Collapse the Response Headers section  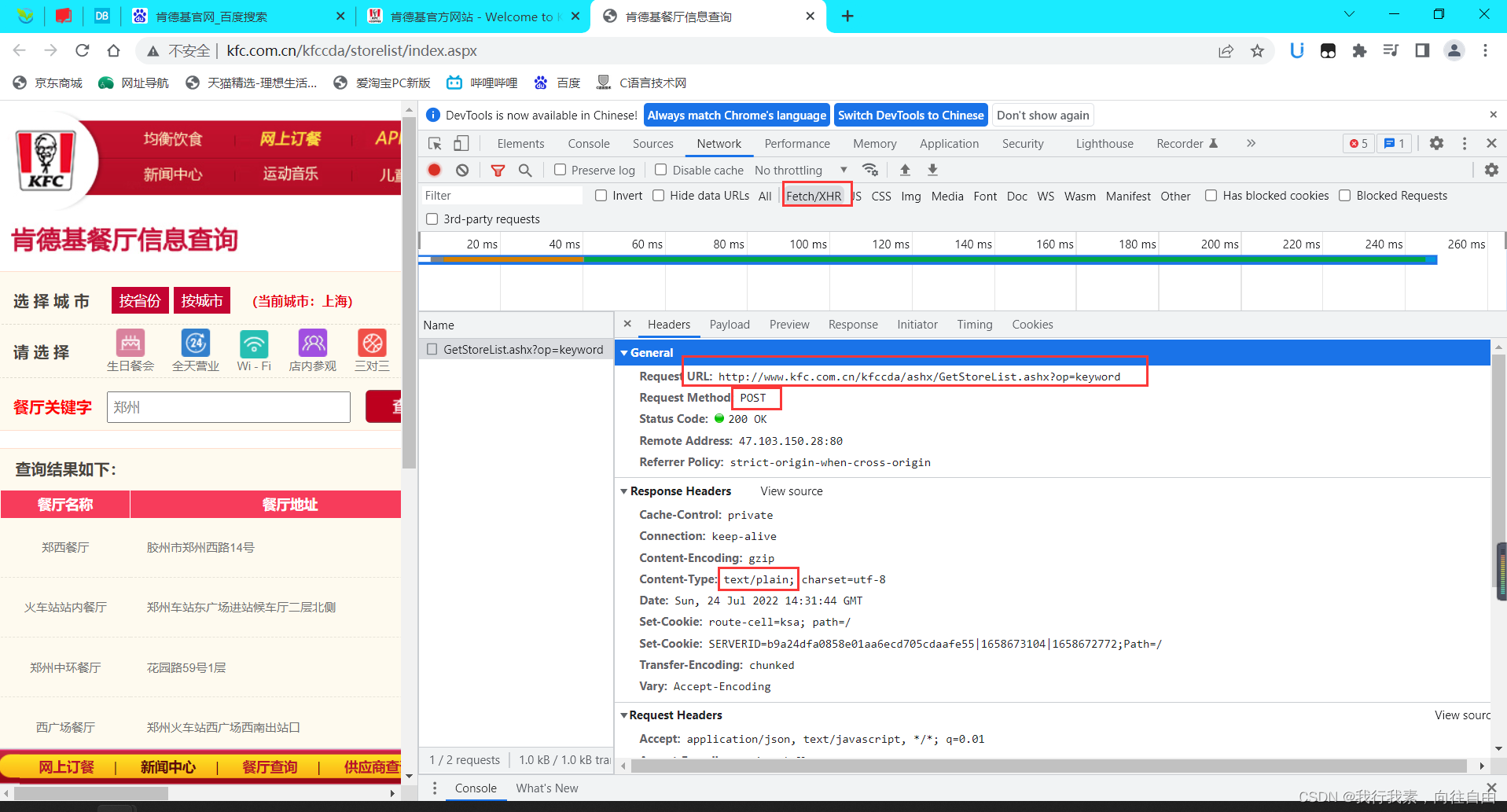624,491
